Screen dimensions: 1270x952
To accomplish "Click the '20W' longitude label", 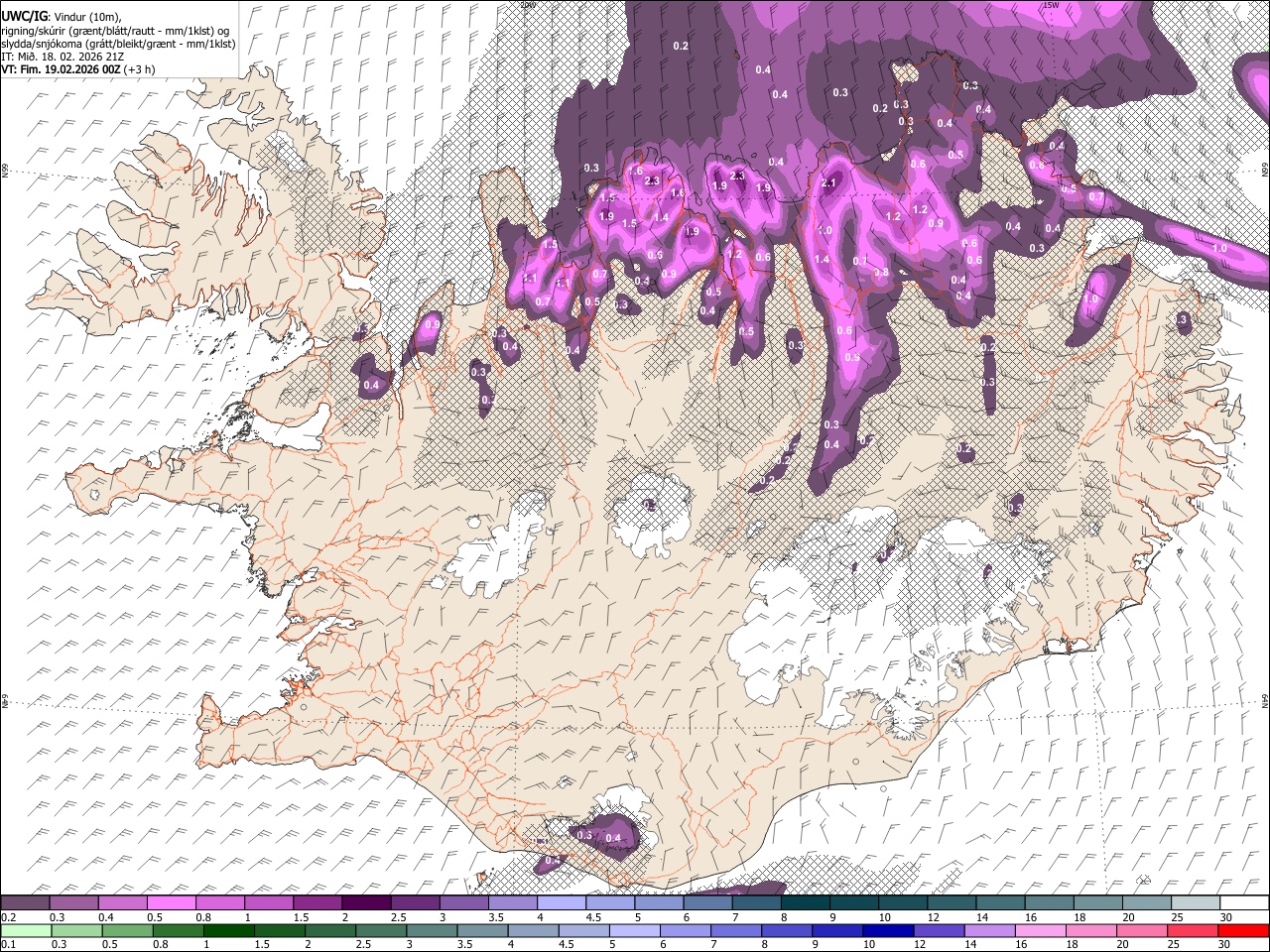I will tap(527, 5).
